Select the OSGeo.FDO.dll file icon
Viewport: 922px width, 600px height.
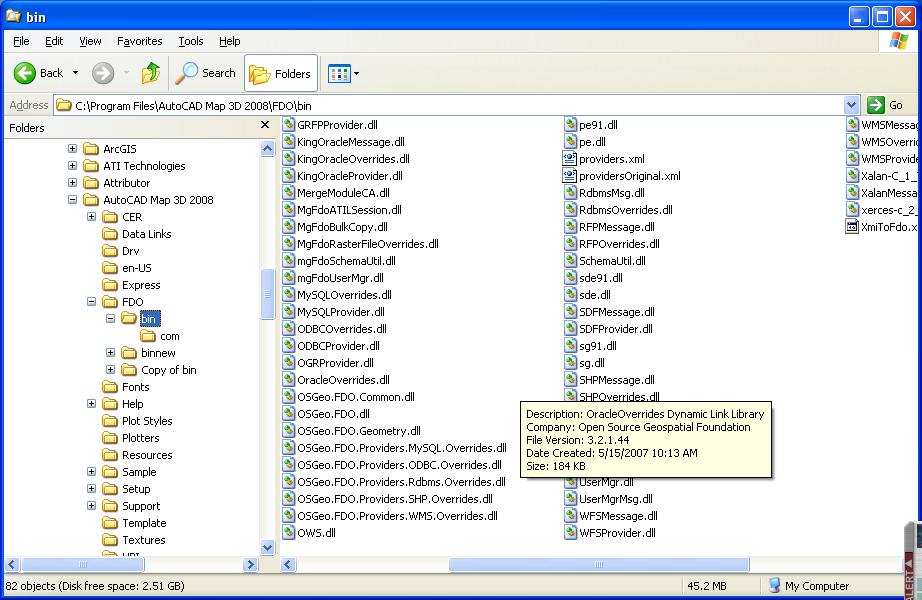[288, 414]
